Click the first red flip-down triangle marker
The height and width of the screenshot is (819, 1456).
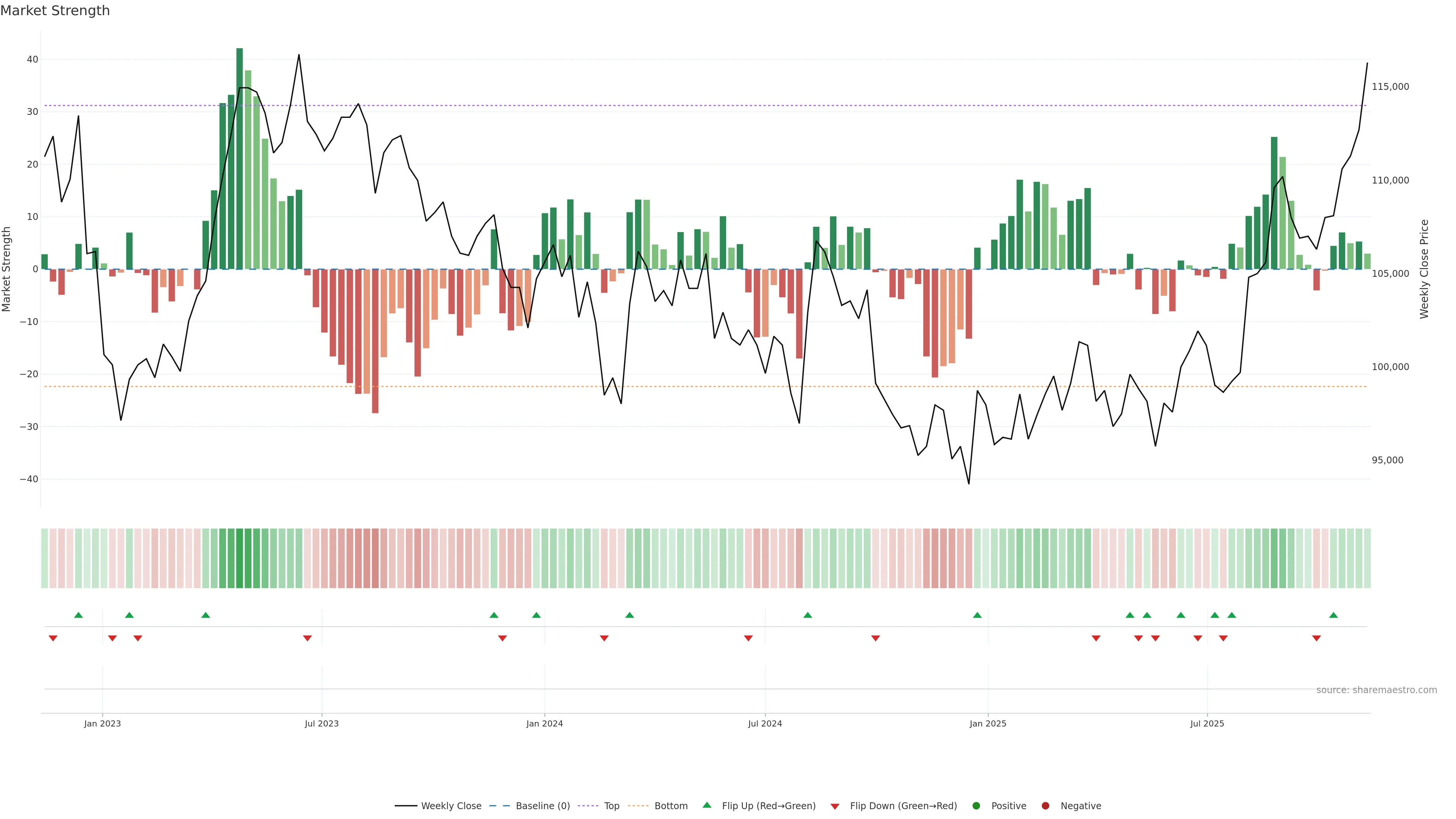coord(53,638)
